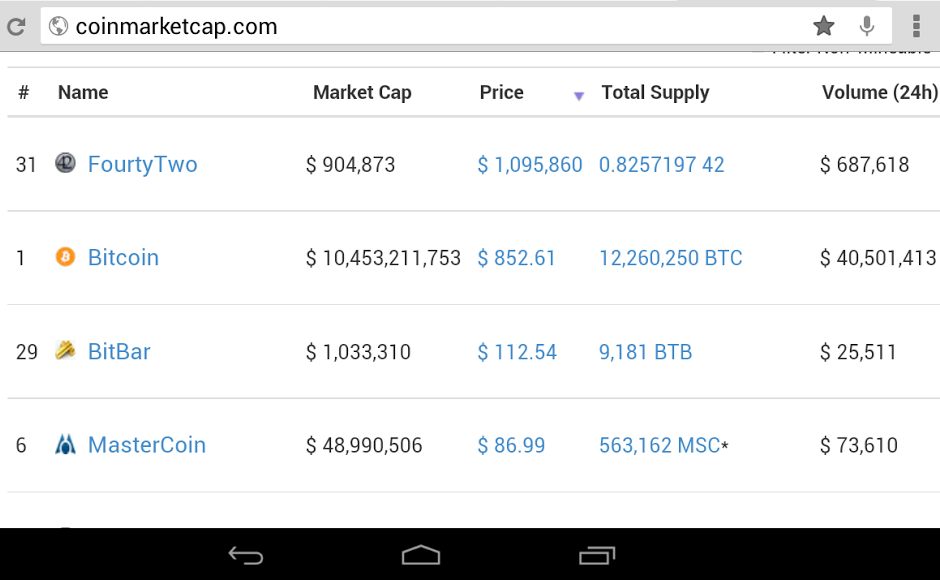
Task: Open the FourtyTwo coin link
Action: pos(143,164)
